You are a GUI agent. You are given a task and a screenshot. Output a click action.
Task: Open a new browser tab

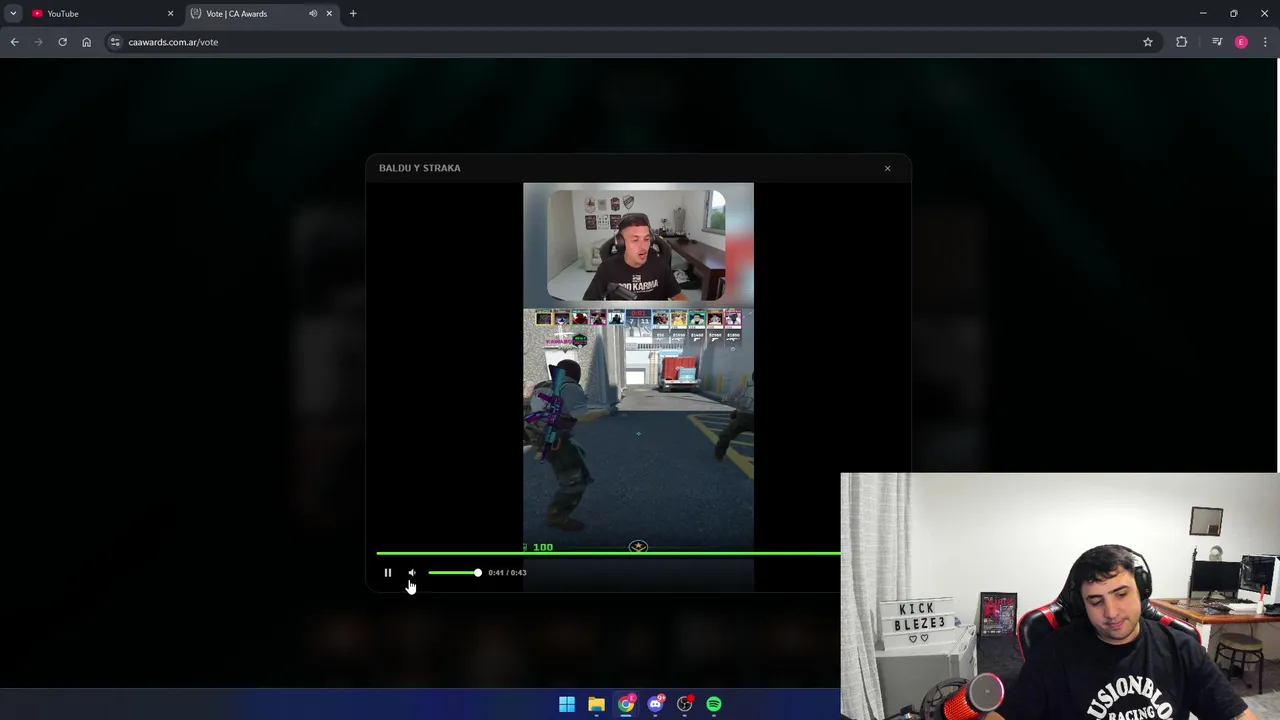353,14
